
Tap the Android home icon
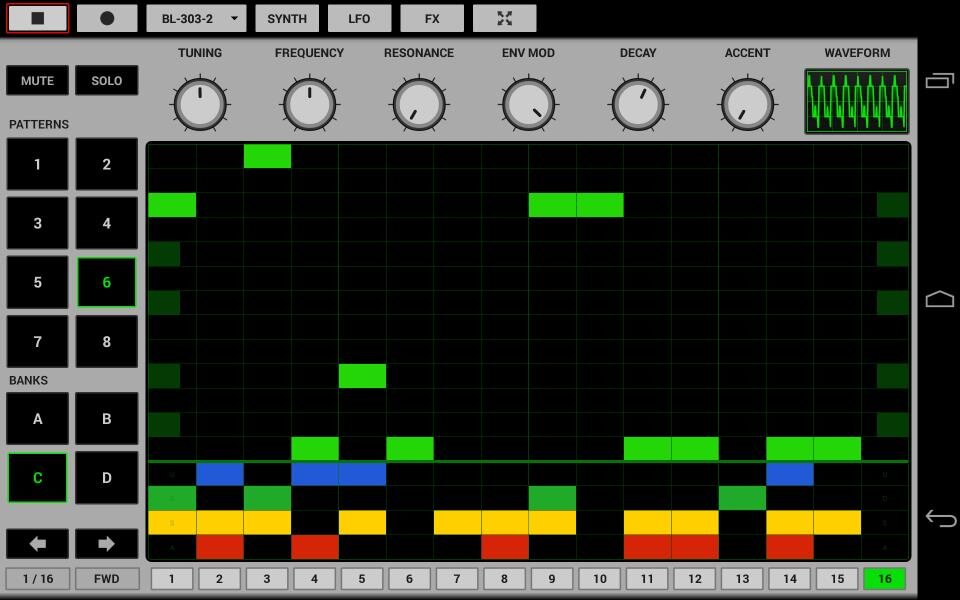940,299
